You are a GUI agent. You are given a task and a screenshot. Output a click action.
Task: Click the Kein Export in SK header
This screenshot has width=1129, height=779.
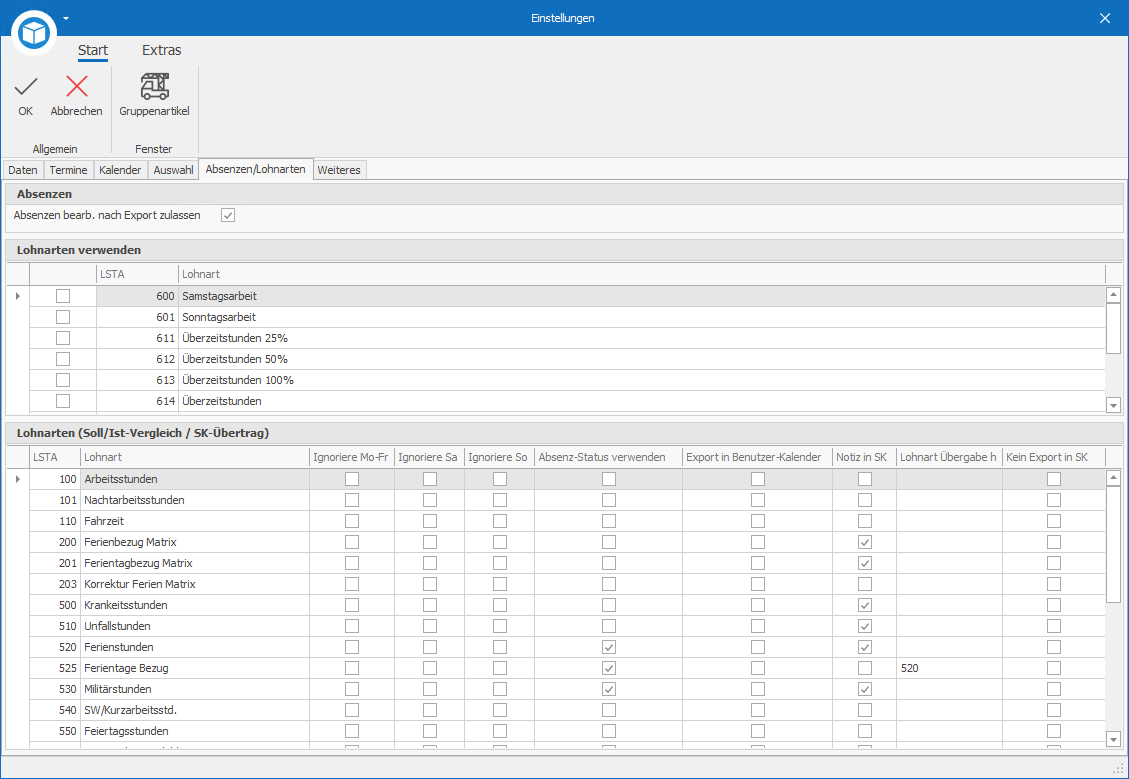pyautogui.click(x=1053, y=457)
